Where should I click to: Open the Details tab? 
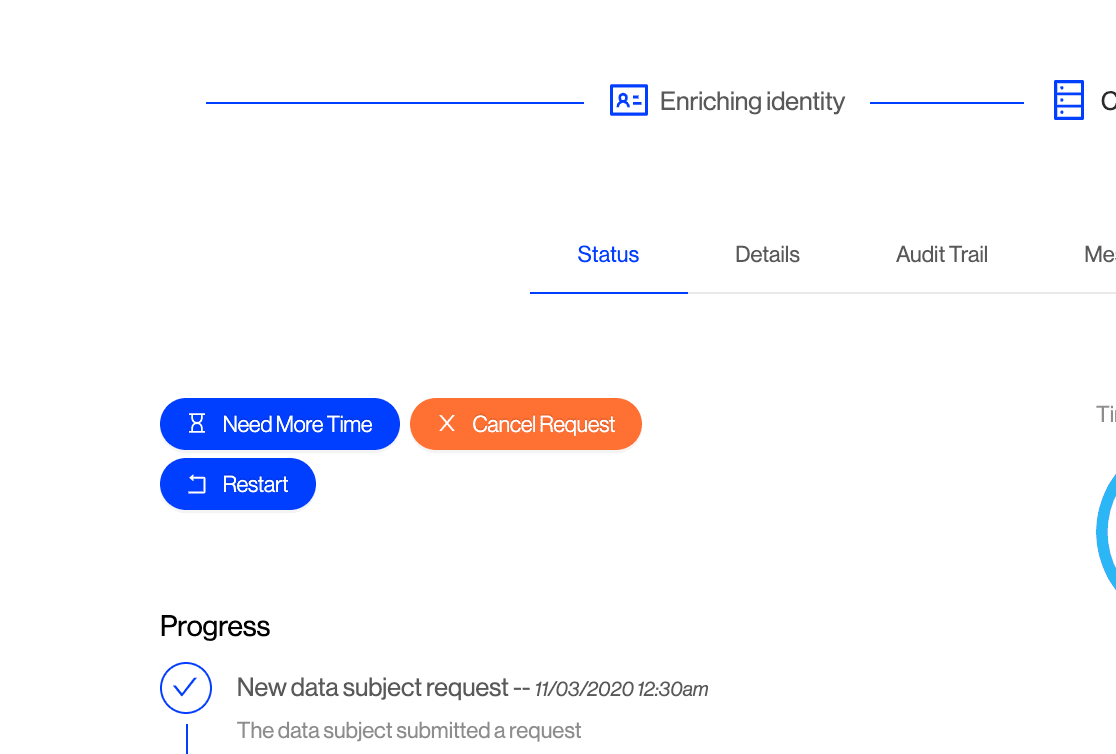767,254
